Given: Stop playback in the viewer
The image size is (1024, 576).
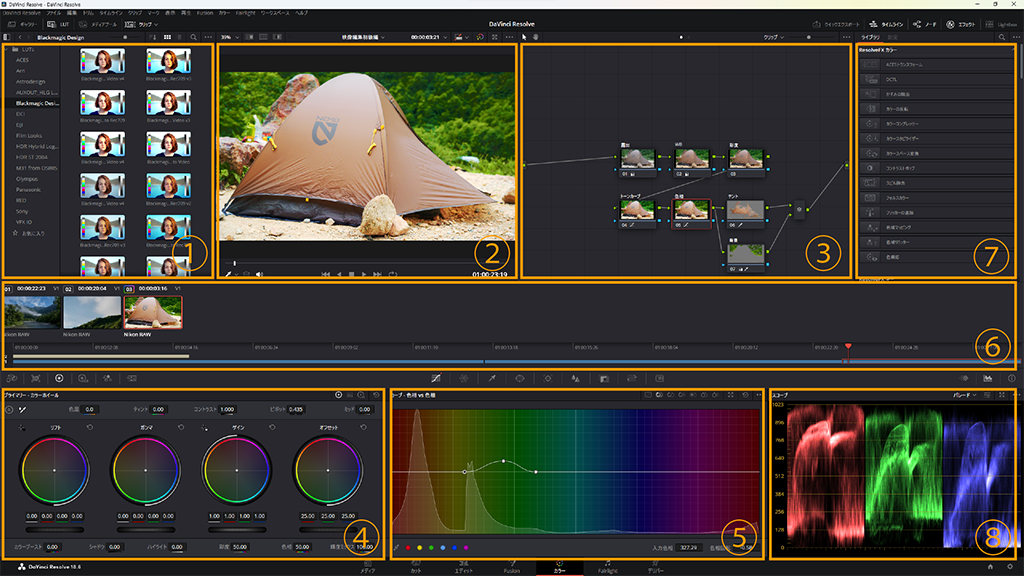Looking at the screenshot, I should tap(351, 274).
